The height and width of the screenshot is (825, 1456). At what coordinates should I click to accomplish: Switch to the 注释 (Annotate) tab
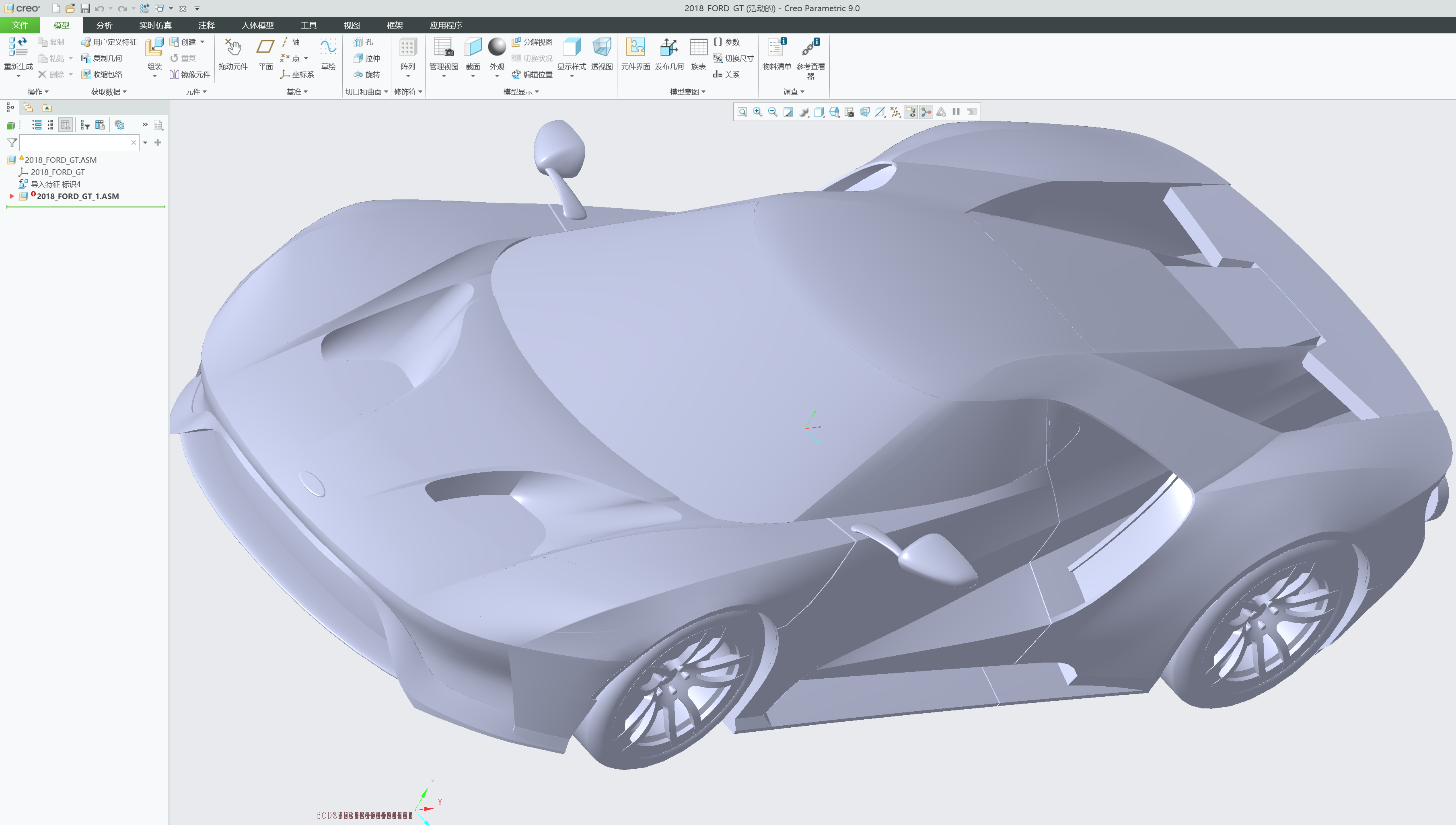pos(206,25)
